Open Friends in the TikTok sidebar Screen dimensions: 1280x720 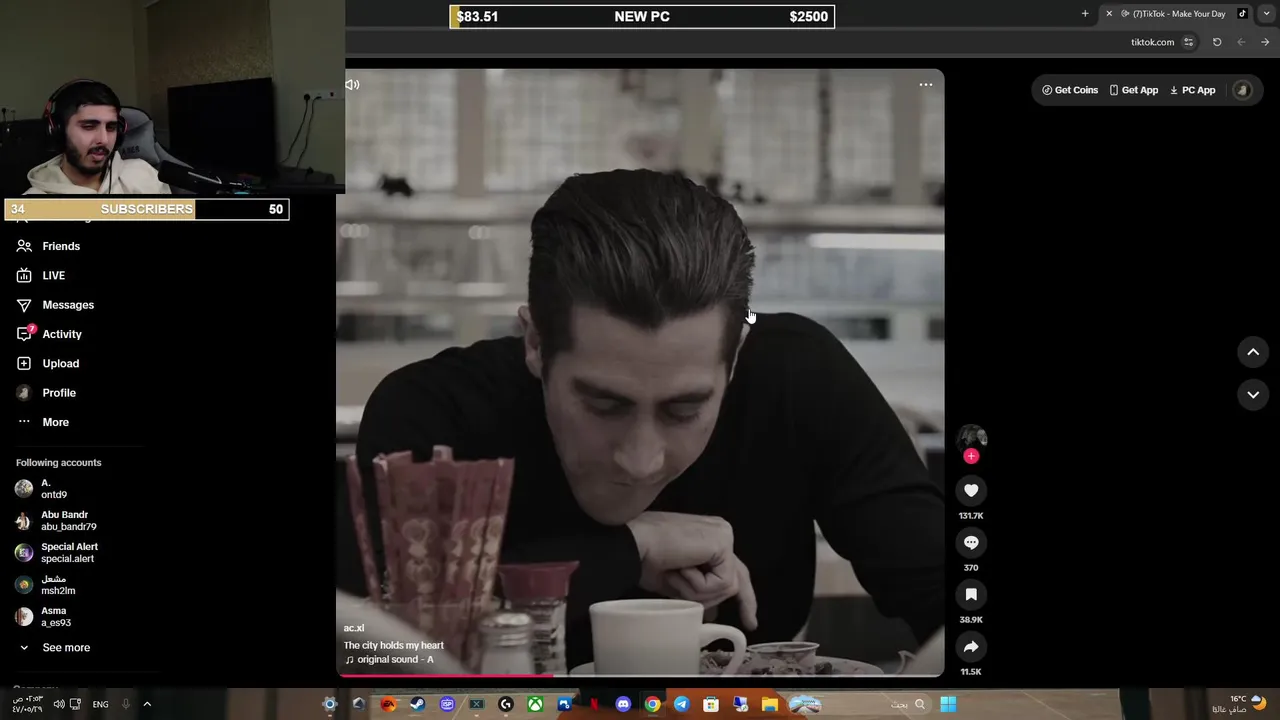(48, 246)
